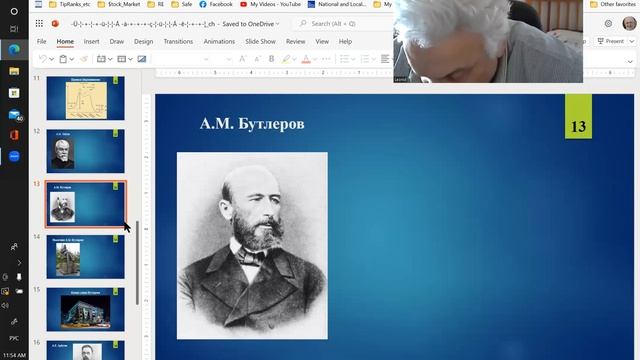The height and width of the screenshot is (360, 640).
Task: Open the Slide Show tab
Action: 260,41
